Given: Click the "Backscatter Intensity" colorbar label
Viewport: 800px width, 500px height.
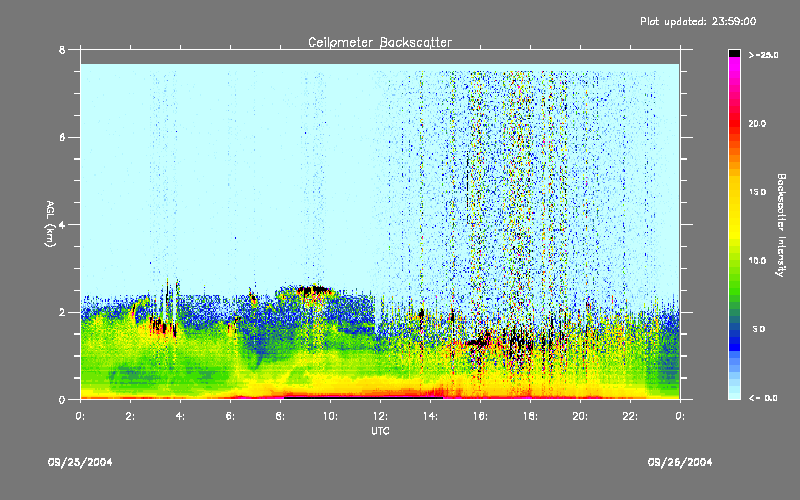Looking at the screenshot, I should point(781,225).
